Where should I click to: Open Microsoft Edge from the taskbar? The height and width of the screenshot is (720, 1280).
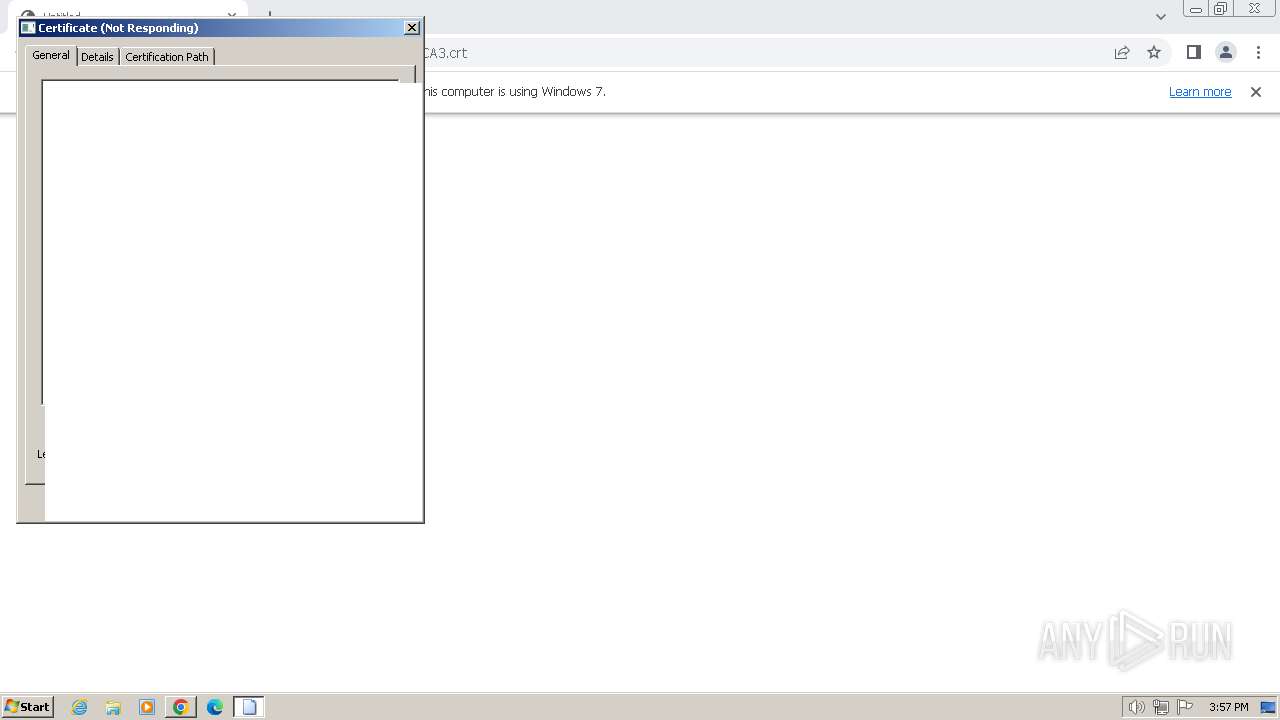click(214, 707)
